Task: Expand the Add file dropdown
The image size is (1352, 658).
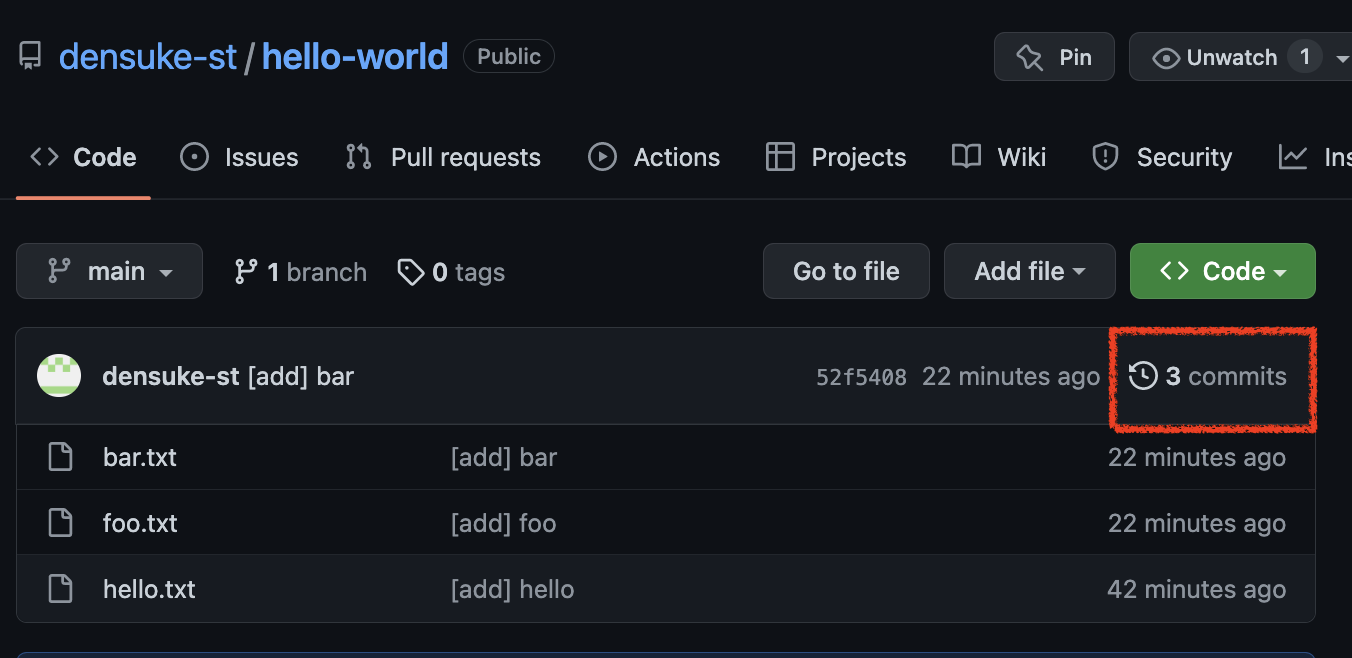Action: pos(1030,271)
